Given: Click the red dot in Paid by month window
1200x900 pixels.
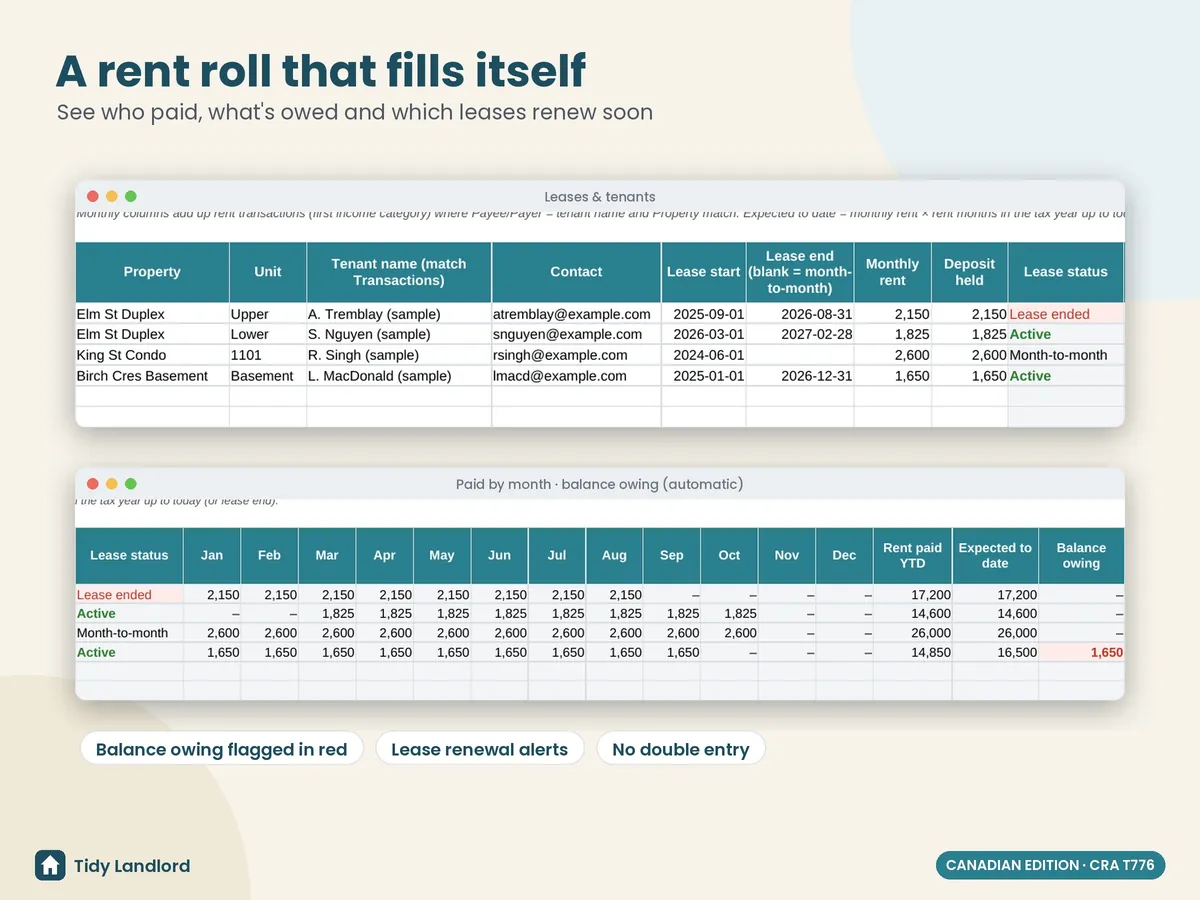Looking at the screenshot, I should coord(93,484).
